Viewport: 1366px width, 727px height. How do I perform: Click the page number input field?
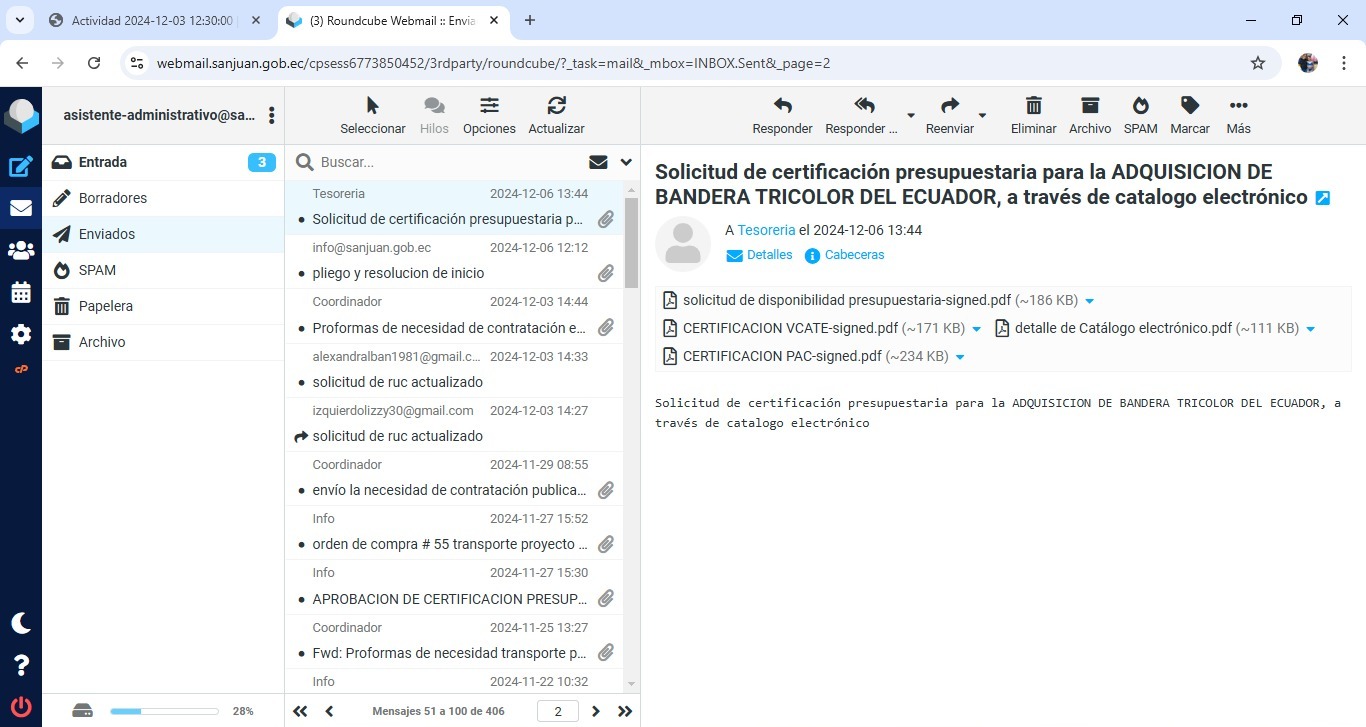point(557,711)
